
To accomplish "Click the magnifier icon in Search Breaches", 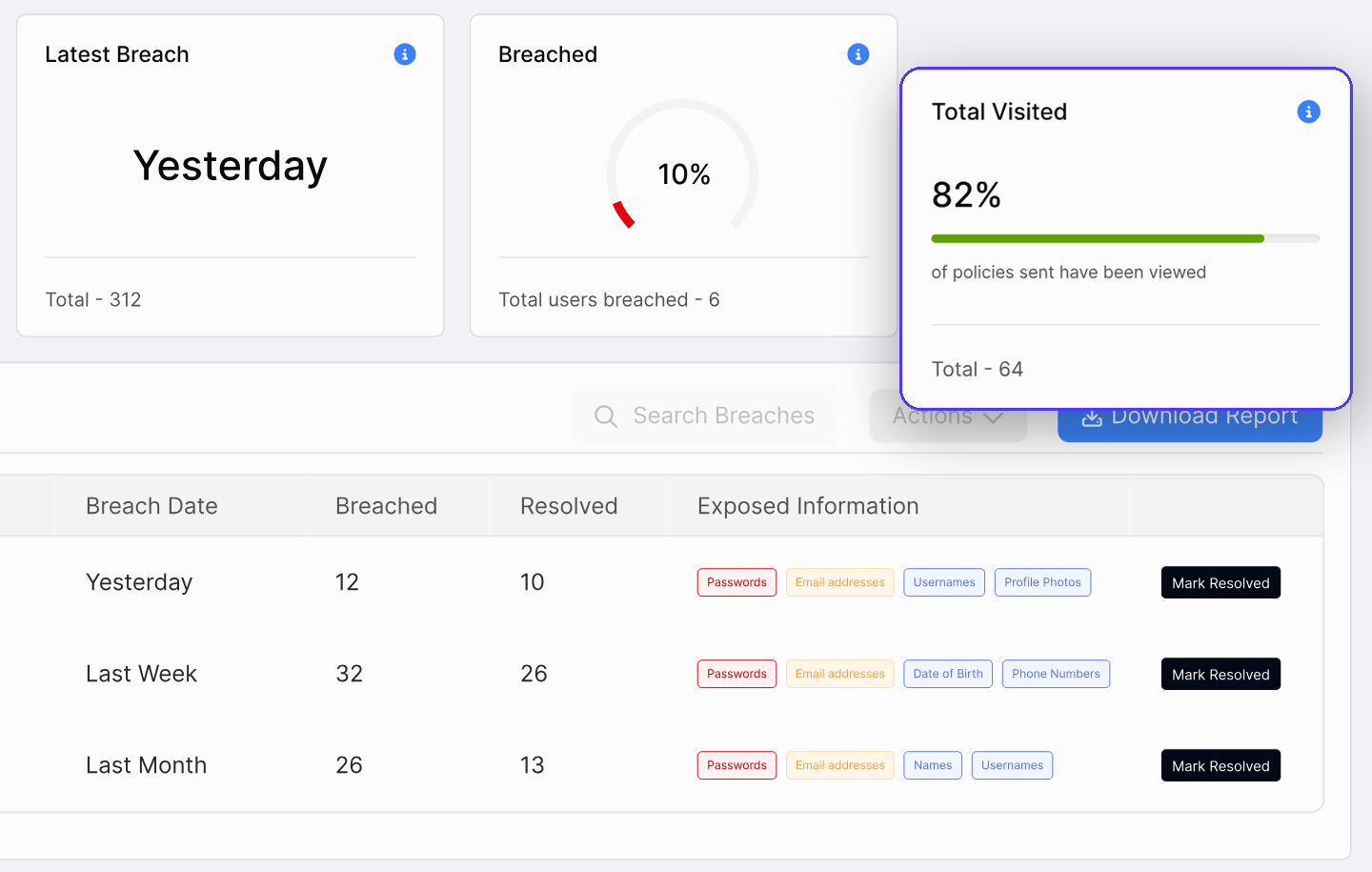I will (x=606, y=416).
